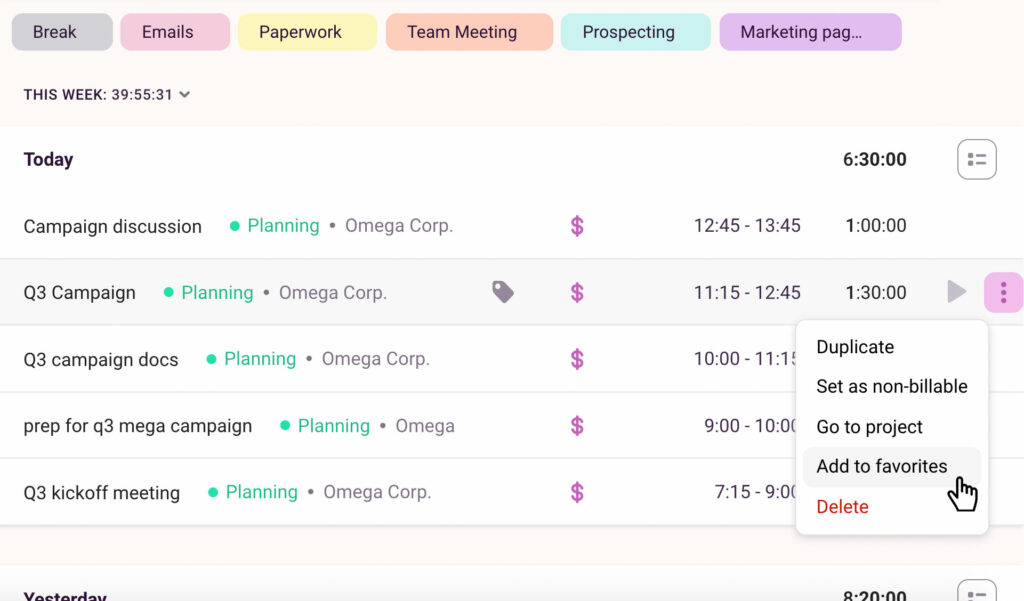This screenshot has width=1024, height=601.
Task: Toggle billable dollar icon for Campaign discussion
Action: [577, 226]
